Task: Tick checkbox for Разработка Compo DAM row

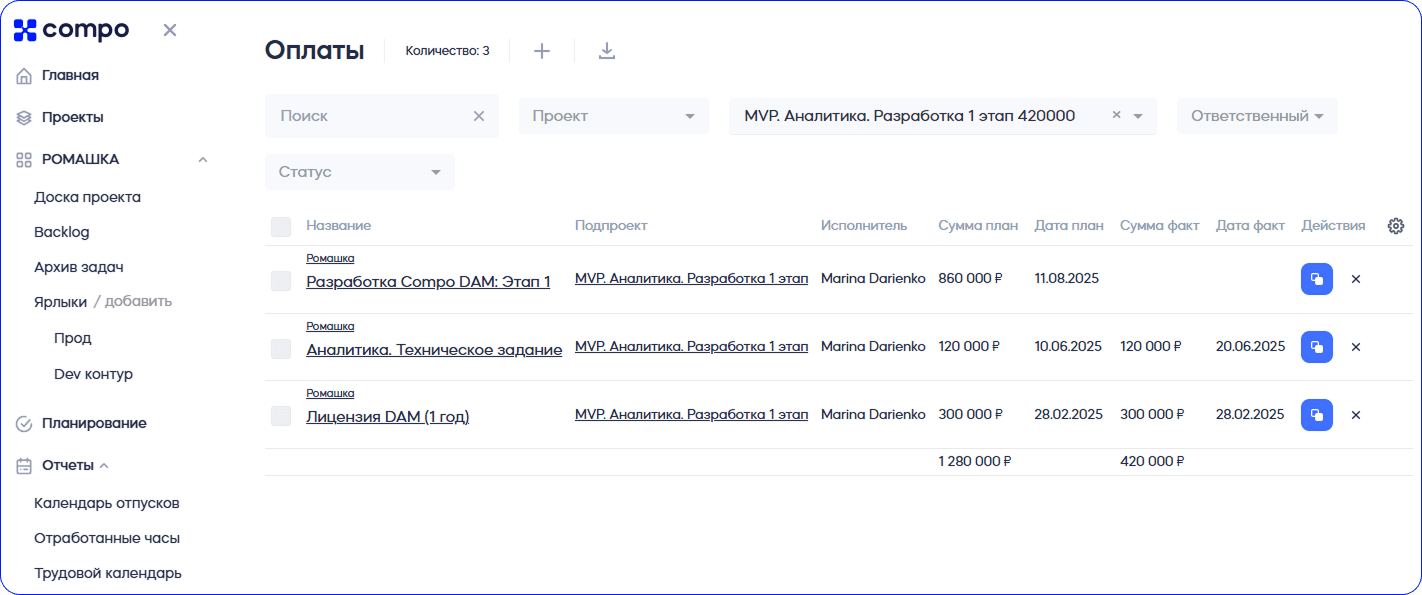Action: [x=281, y=282]
